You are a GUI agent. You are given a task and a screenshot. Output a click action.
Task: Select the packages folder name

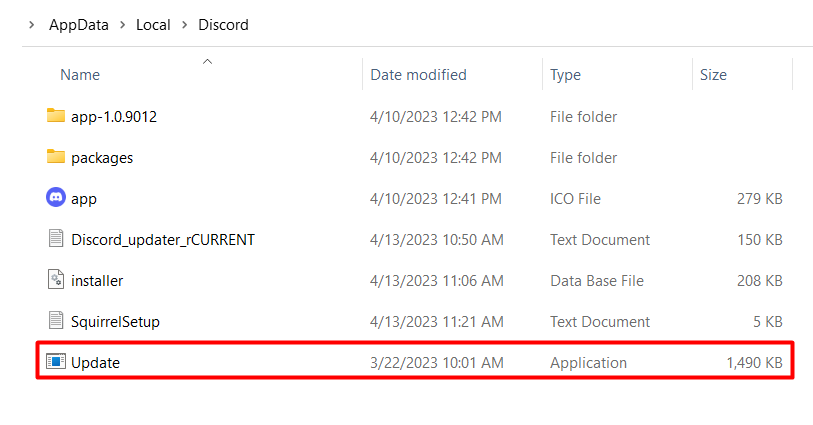click(102, 158)
